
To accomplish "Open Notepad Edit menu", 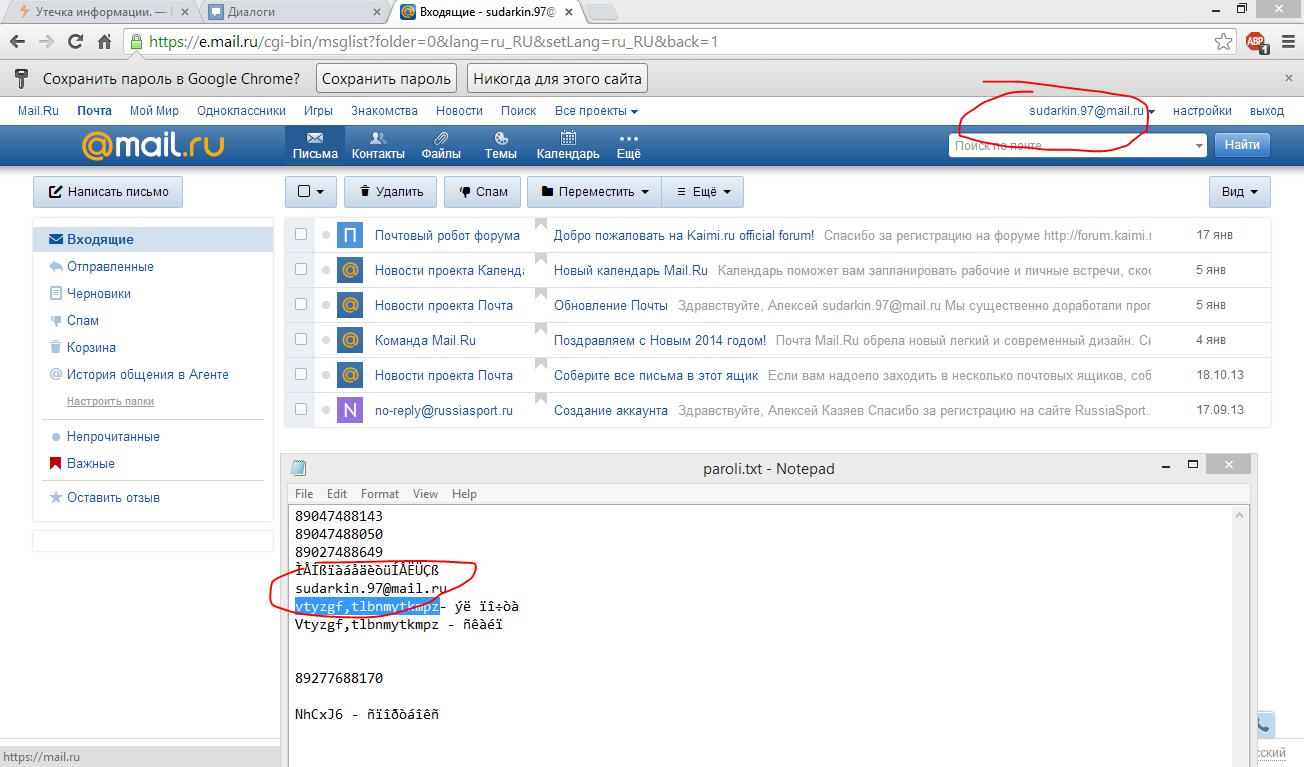I will pyautogui.click(x=337, y=494).
